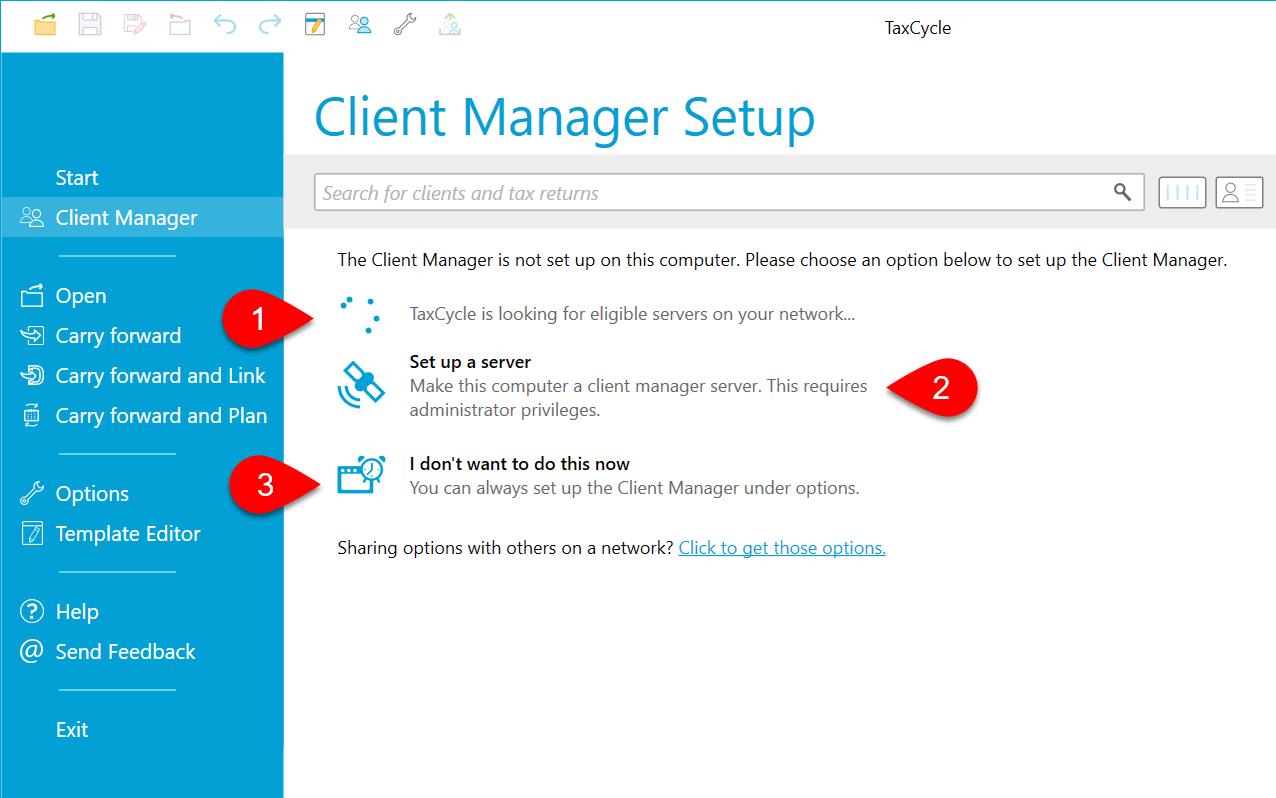The image size is (1276, 798).
Task: Click the 'Client Manager Setup' heading
Action: (x=565, y=117)
